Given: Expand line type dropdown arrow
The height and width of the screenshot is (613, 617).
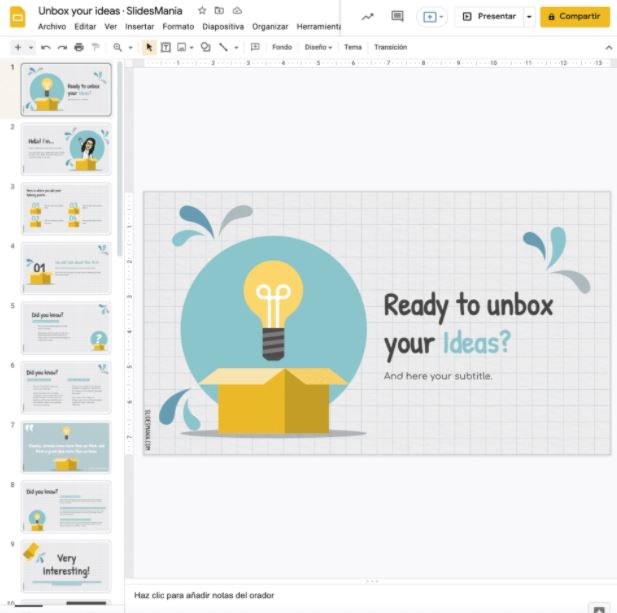Looking at the screenshot, I should click(x=236, y=48).
